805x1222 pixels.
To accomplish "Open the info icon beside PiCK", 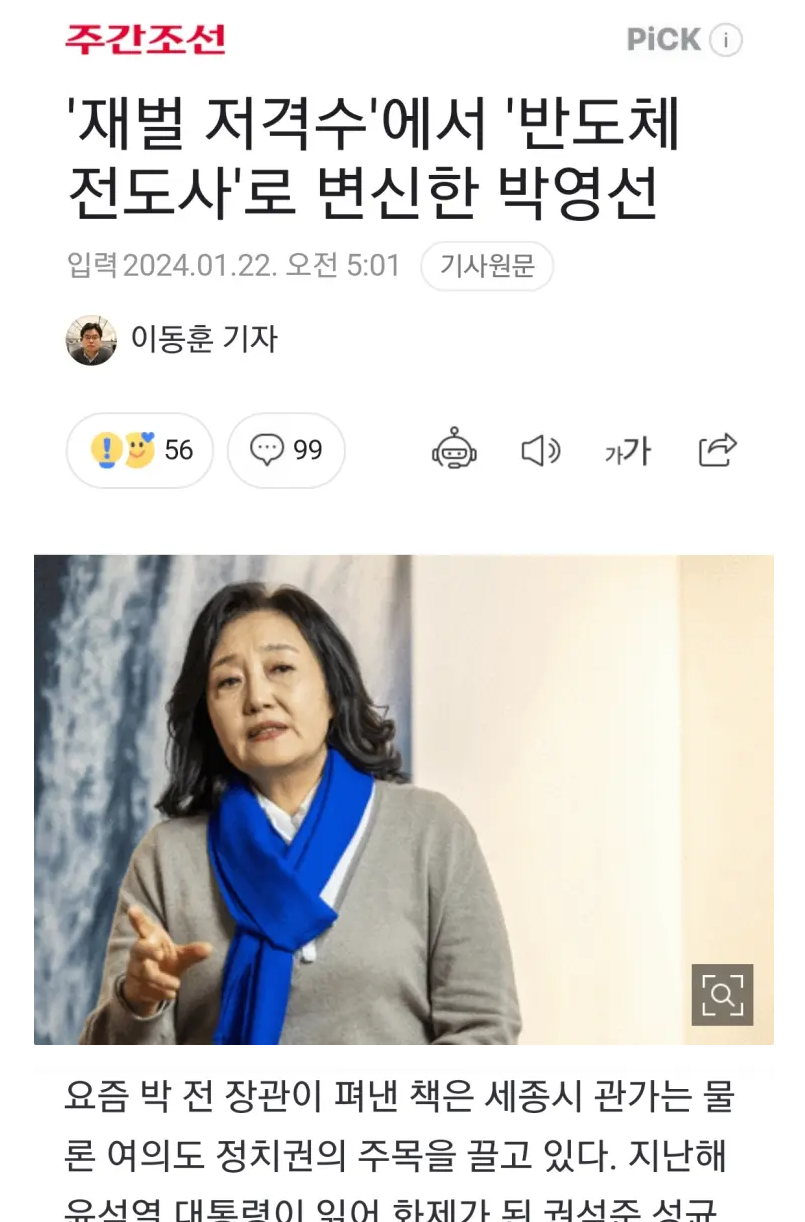I will pyautogui.click(x=726, y=40).
